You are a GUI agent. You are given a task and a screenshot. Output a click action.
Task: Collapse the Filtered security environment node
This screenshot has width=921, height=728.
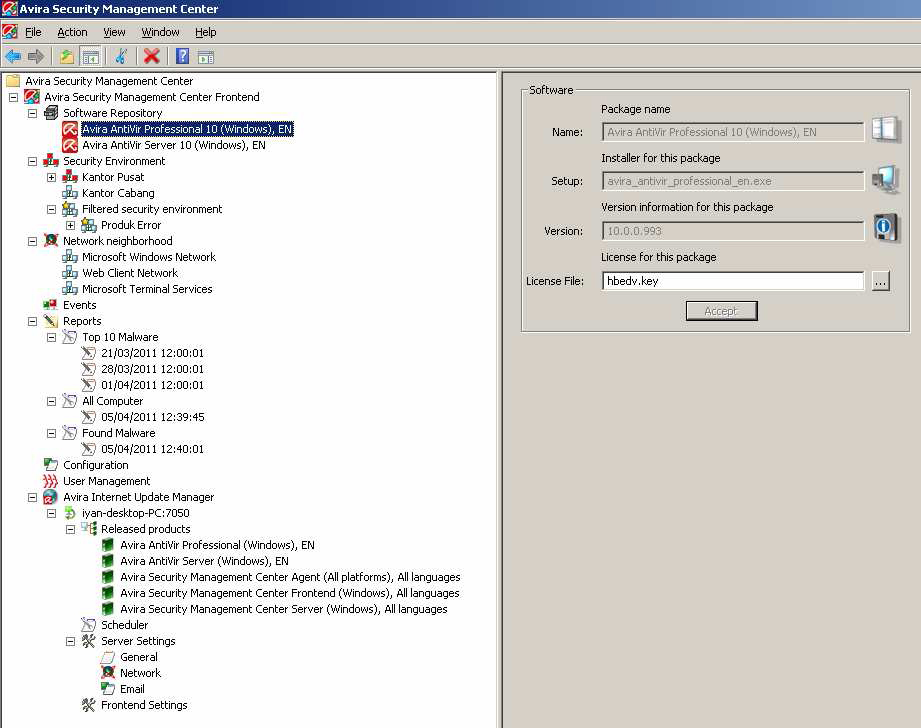(x=52, y=209)
